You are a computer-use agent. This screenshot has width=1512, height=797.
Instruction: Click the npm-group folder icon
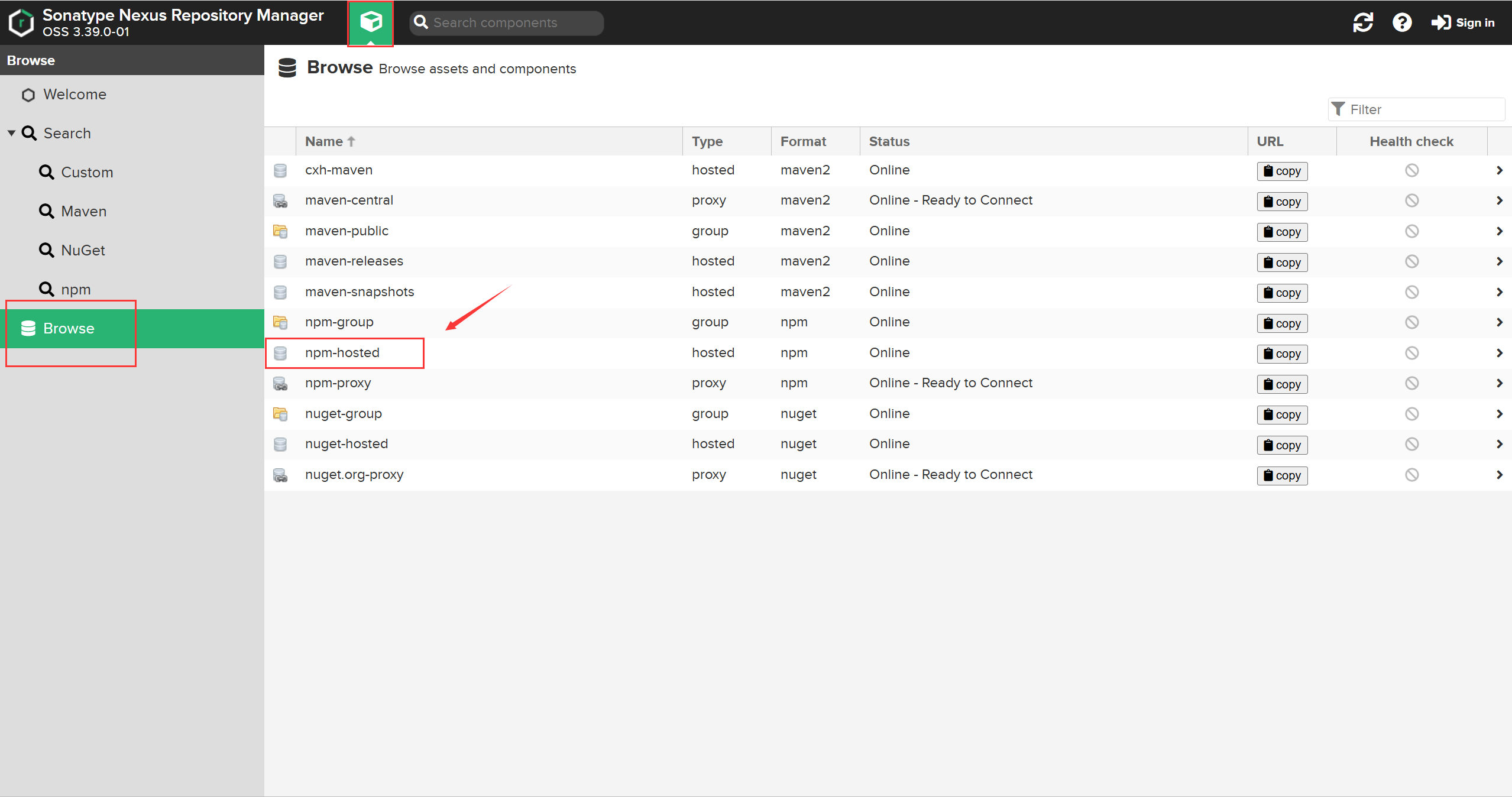[280, 322]
